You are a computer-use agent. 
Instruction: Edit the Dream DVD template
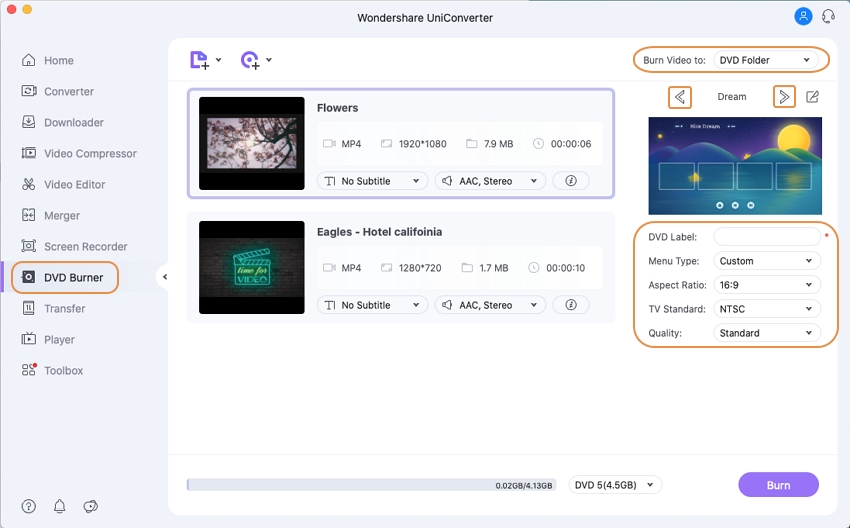pos(813,97)
